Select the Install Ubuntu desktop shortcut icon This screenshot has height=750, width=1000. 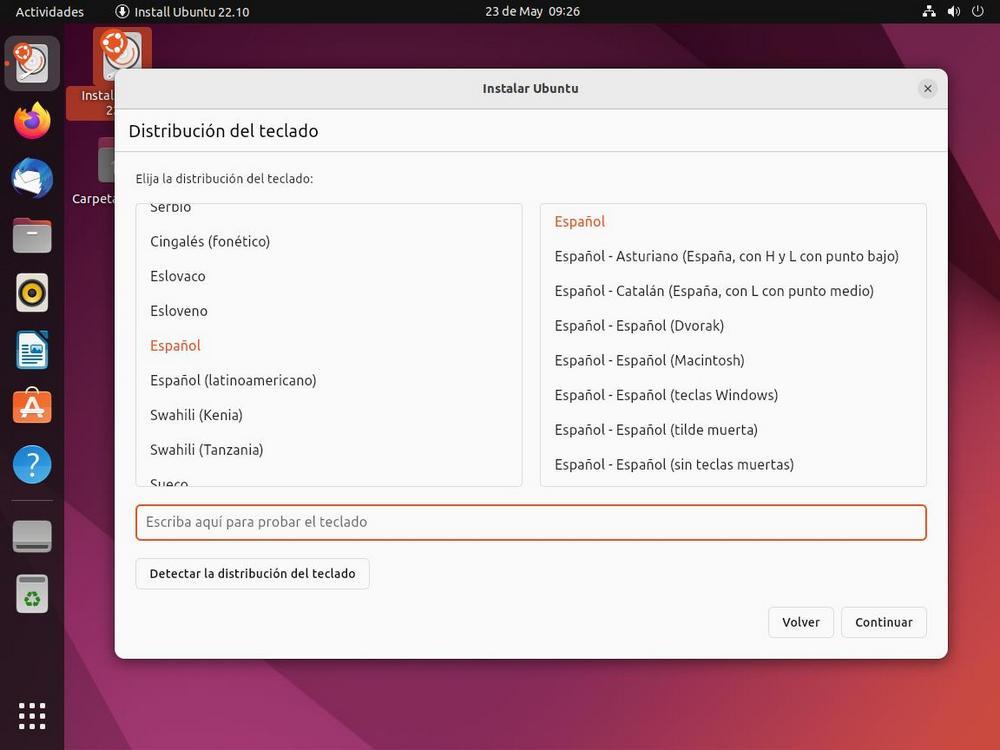pyautogui.click(x=121, y=57)
